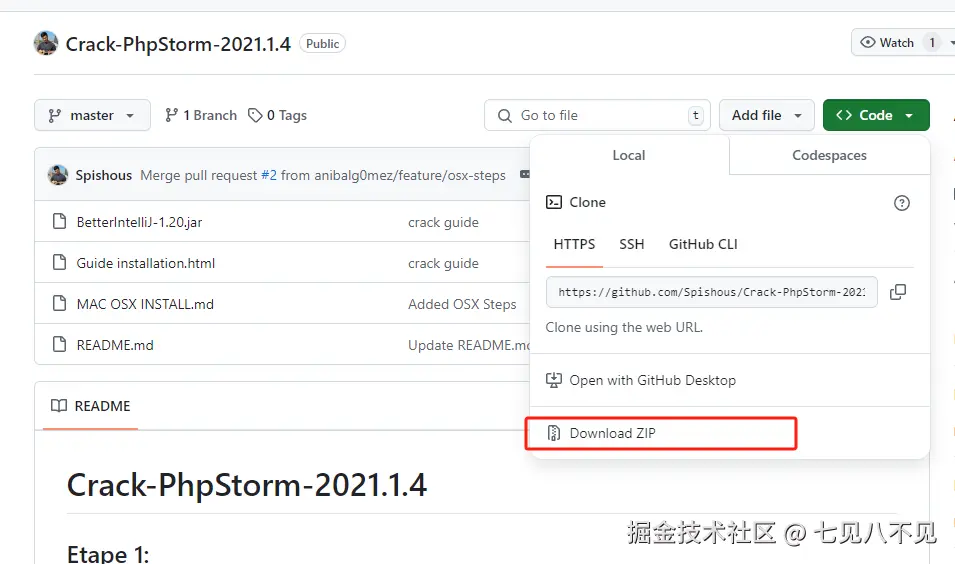This screenshot has width=955, height=564.
Task: Focus the Go to file search field
Action: [597, 115]
